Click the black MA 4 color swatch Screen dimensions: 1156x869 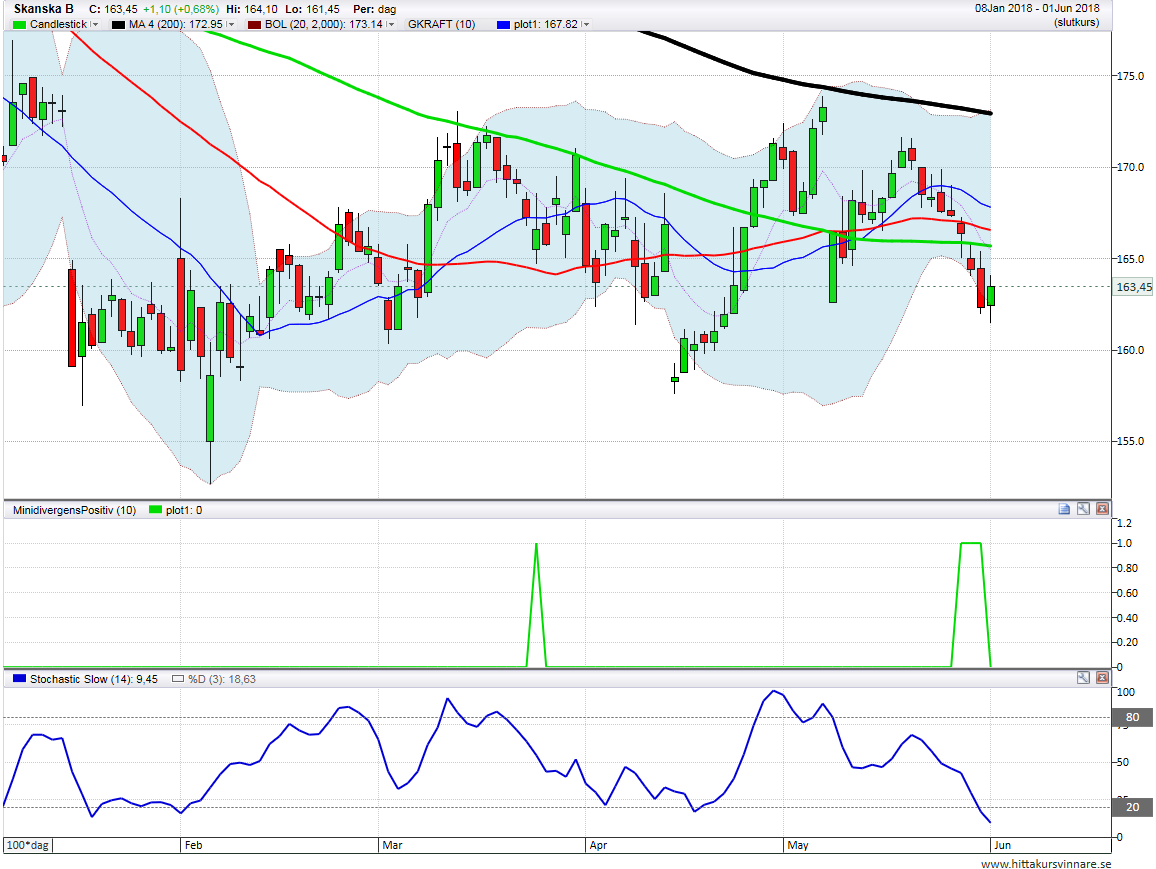tap(118, 24)
